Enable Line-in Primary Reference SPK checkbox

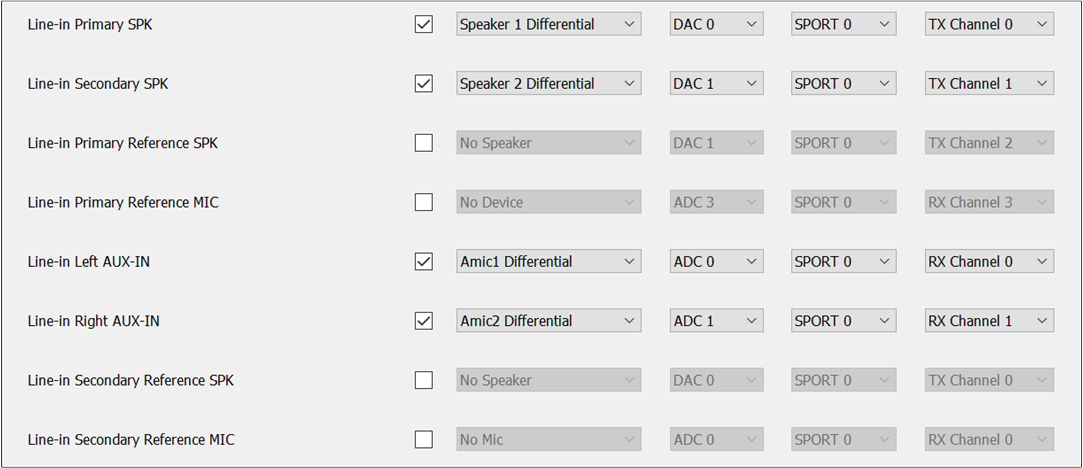[x=424, y=143]
